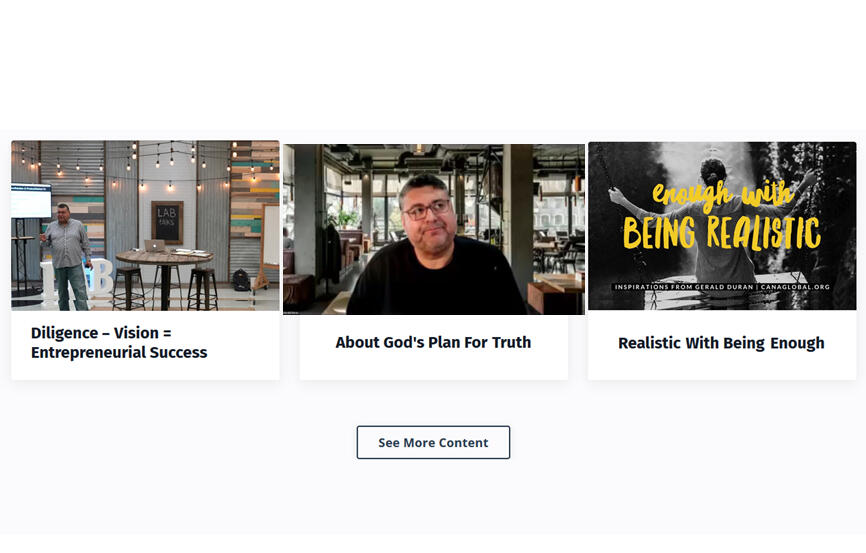
Task: Open the Diligence – Vision = Entrepreneurial Success title
Action: tap(119, 343)
